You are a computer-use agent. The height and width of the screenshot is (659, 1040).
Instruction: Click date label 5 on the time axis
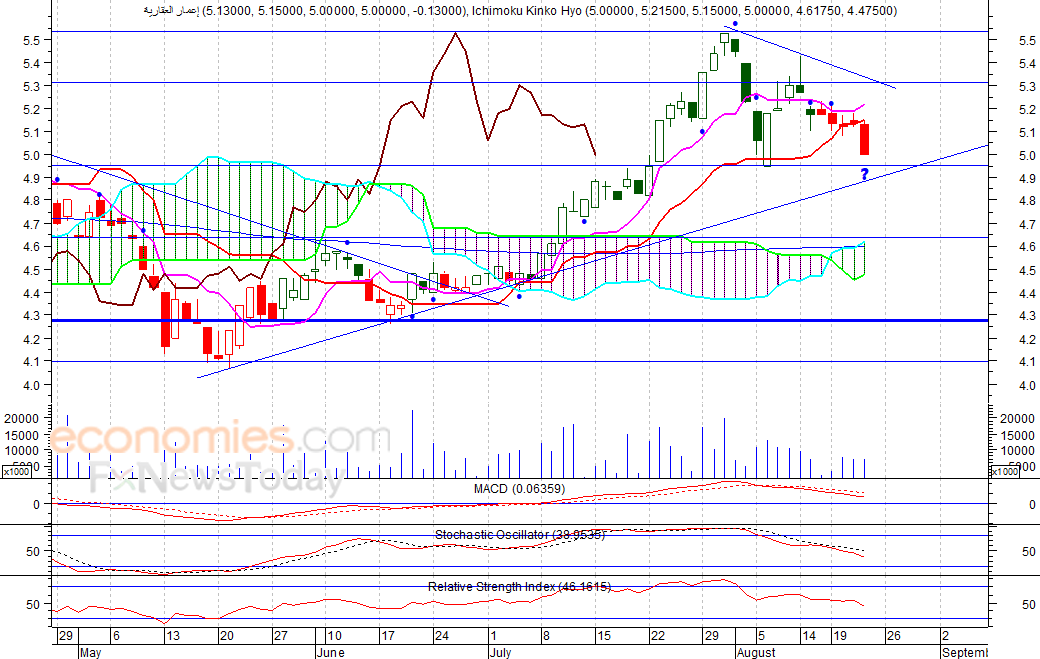(761, 636)
